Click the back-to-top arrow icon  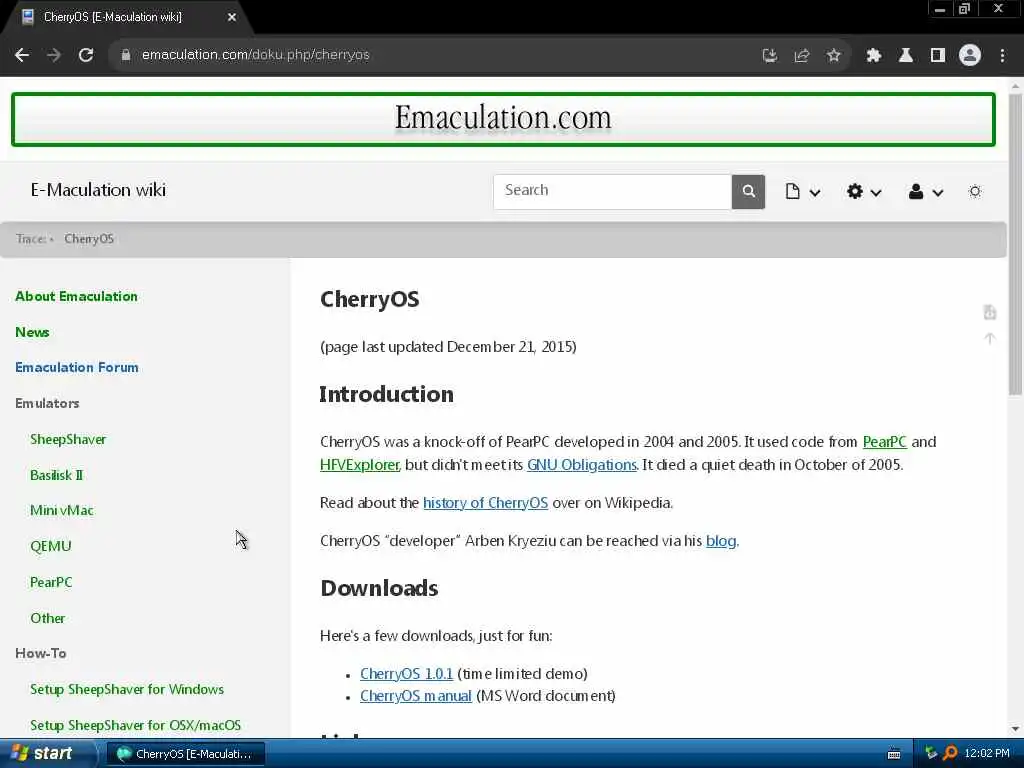coord(990,338)
